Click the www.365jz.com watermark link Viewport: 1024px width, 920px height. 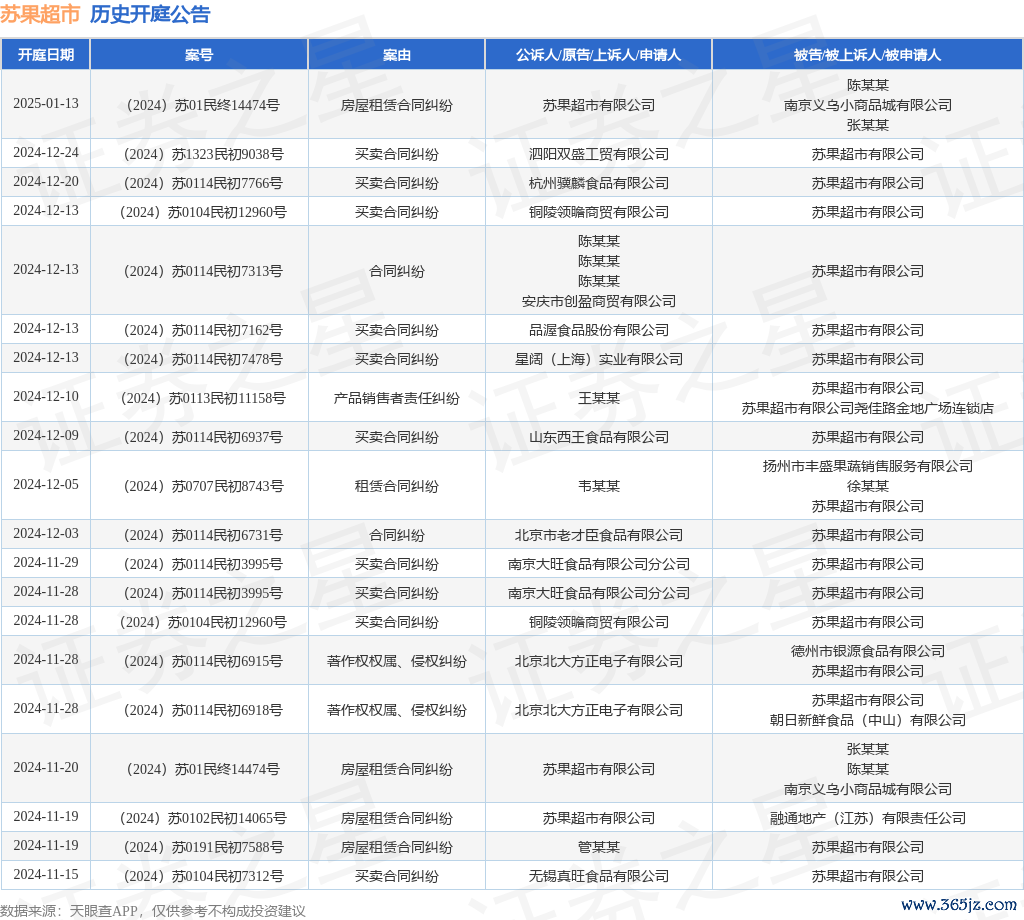[x=959, y=904]
